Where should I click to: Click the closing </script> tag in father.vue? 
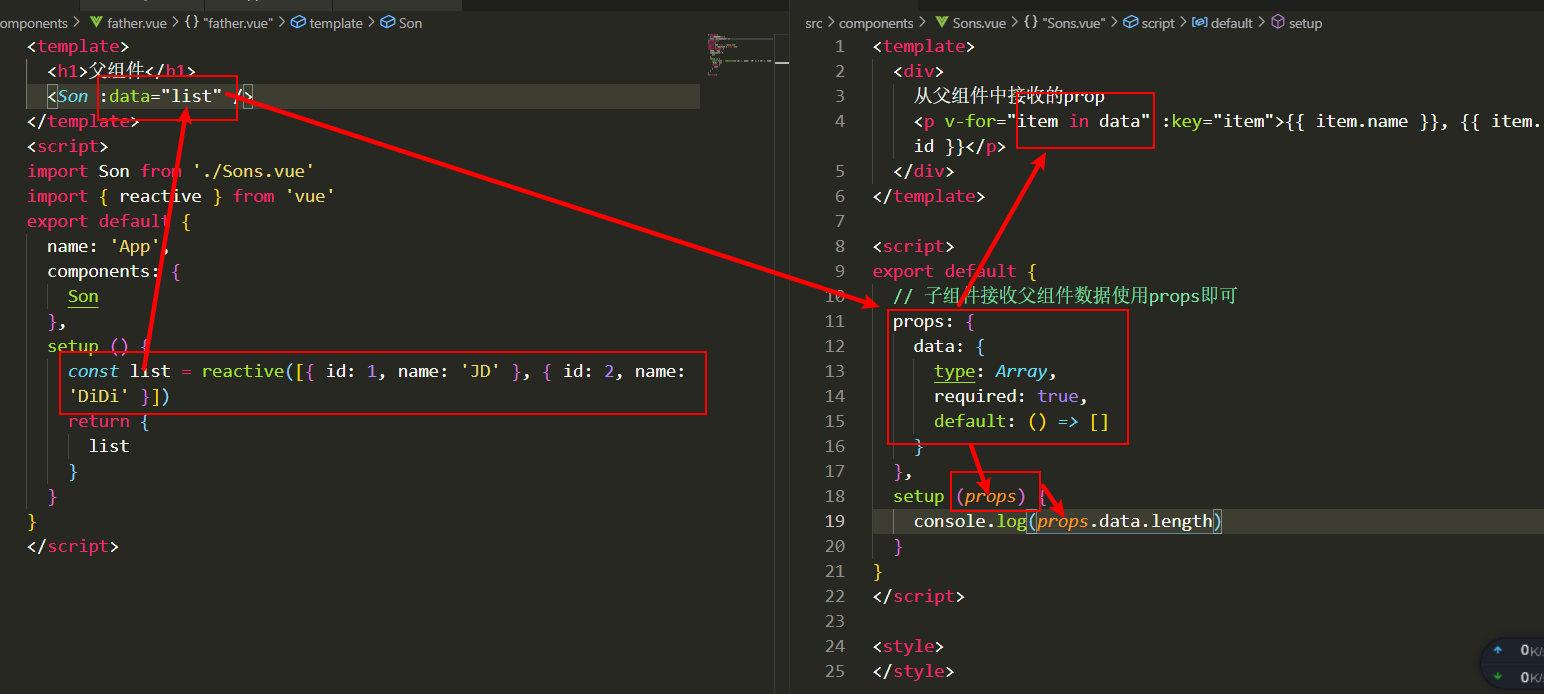click(73, 546)
